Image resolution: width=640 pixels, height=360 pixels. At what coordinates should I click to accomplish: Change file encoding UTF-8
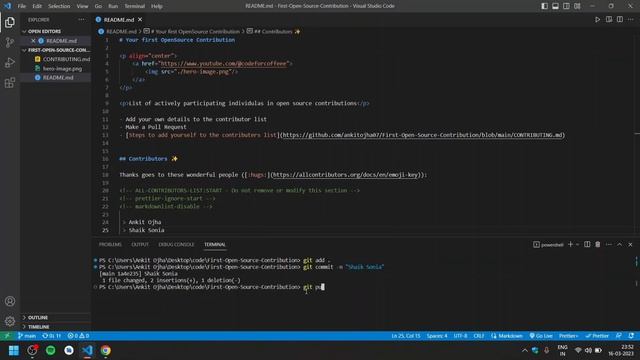[x=460, y=336]
